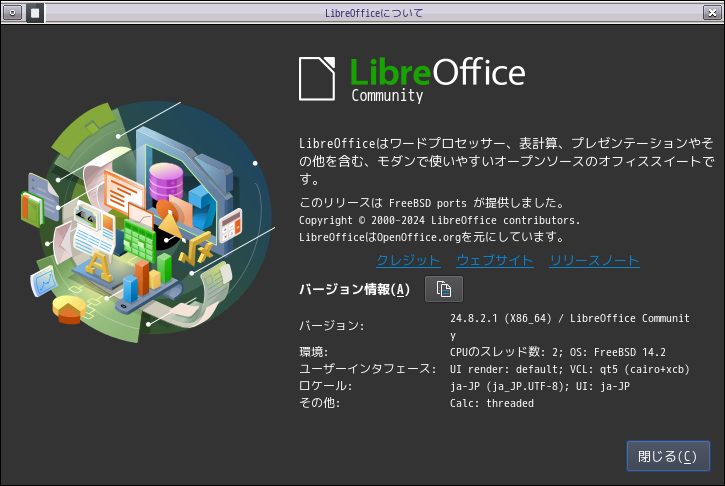Click the locale value 'ja-JP (ja_JP.UTF-8); UI: ja-JP'
Screen dimensions: 725x486
[x=540, y=386]
